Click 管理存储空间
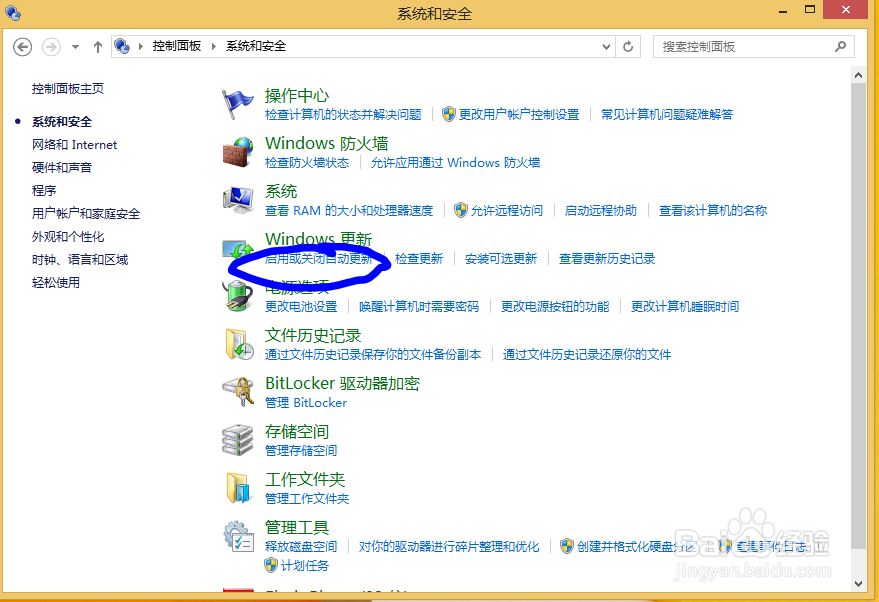This screenshot has width=879, height=602. [x=301, y=450]
